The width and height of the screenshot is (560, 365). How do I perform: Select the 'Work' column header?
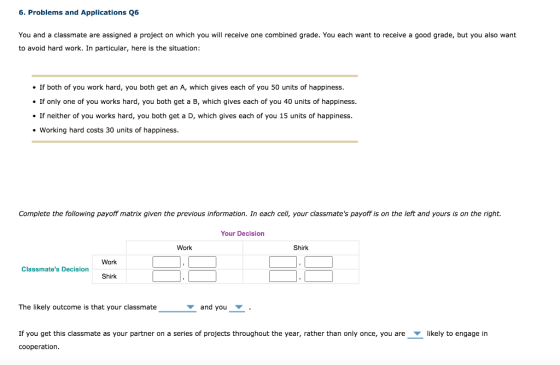click(x=184, y=248)
